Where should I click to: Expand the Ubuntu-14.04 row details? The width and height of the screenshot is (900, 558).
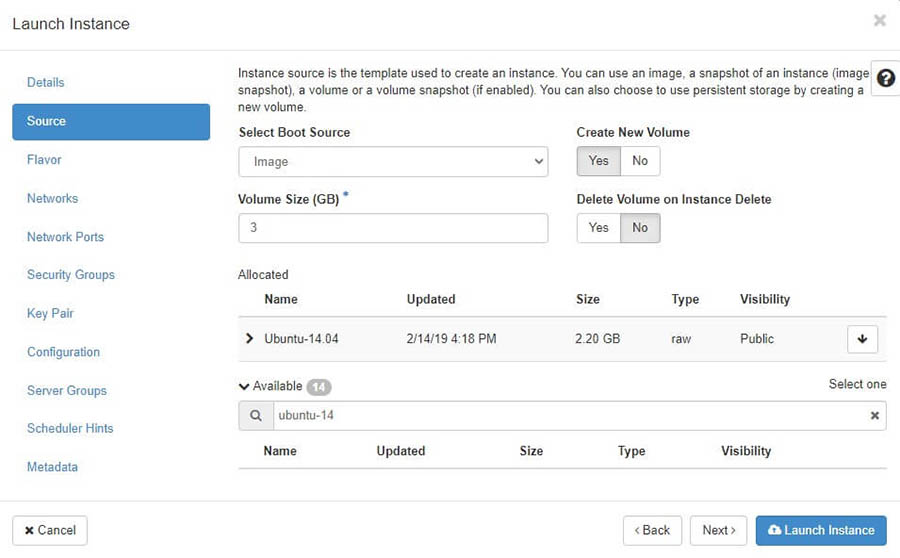point(250,339)
